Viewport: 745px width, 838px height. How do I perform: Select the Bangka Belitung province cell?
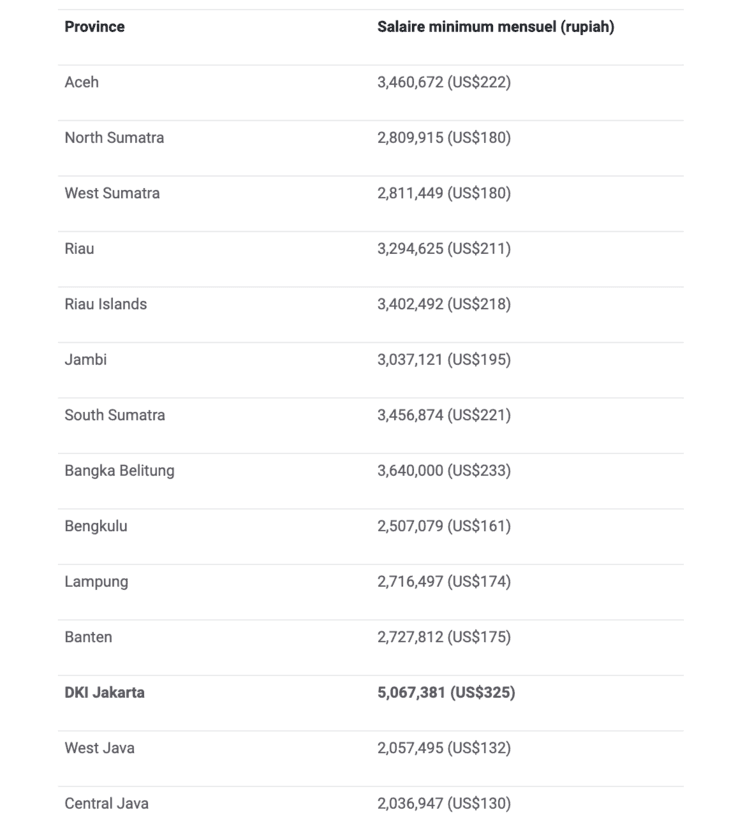pos(119,470)
